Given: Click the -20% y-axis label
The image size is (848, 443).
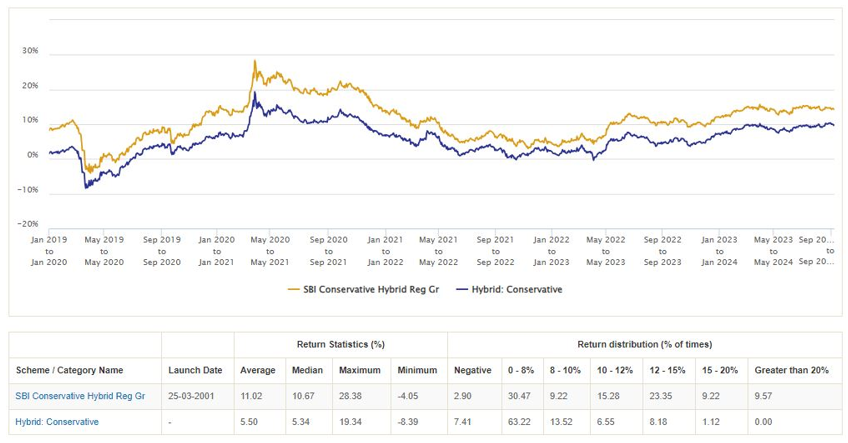Looking at the screenshot, I should 28,224.
